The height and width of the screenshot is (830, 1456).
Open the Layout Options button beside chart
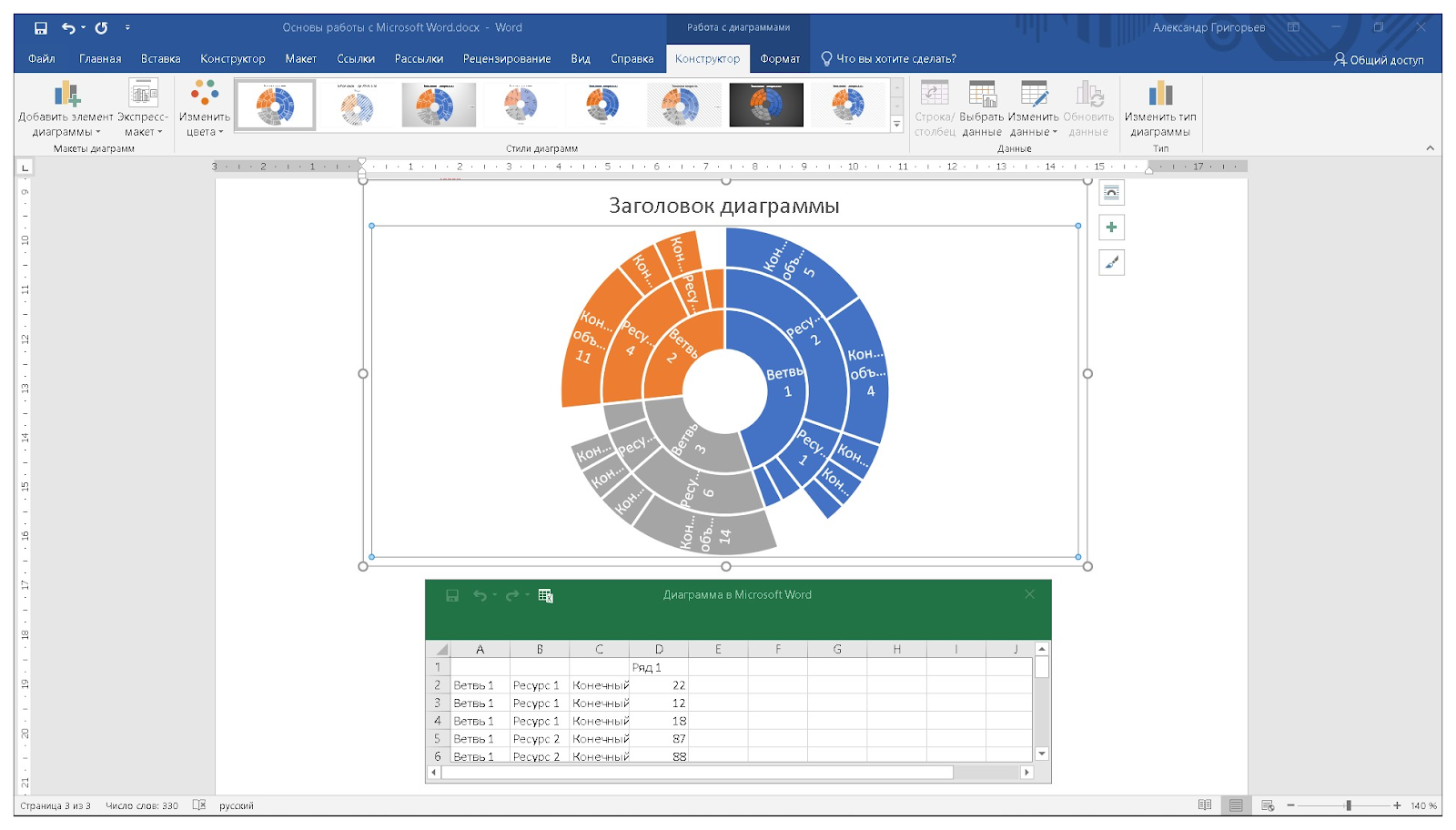(1111, 193)
